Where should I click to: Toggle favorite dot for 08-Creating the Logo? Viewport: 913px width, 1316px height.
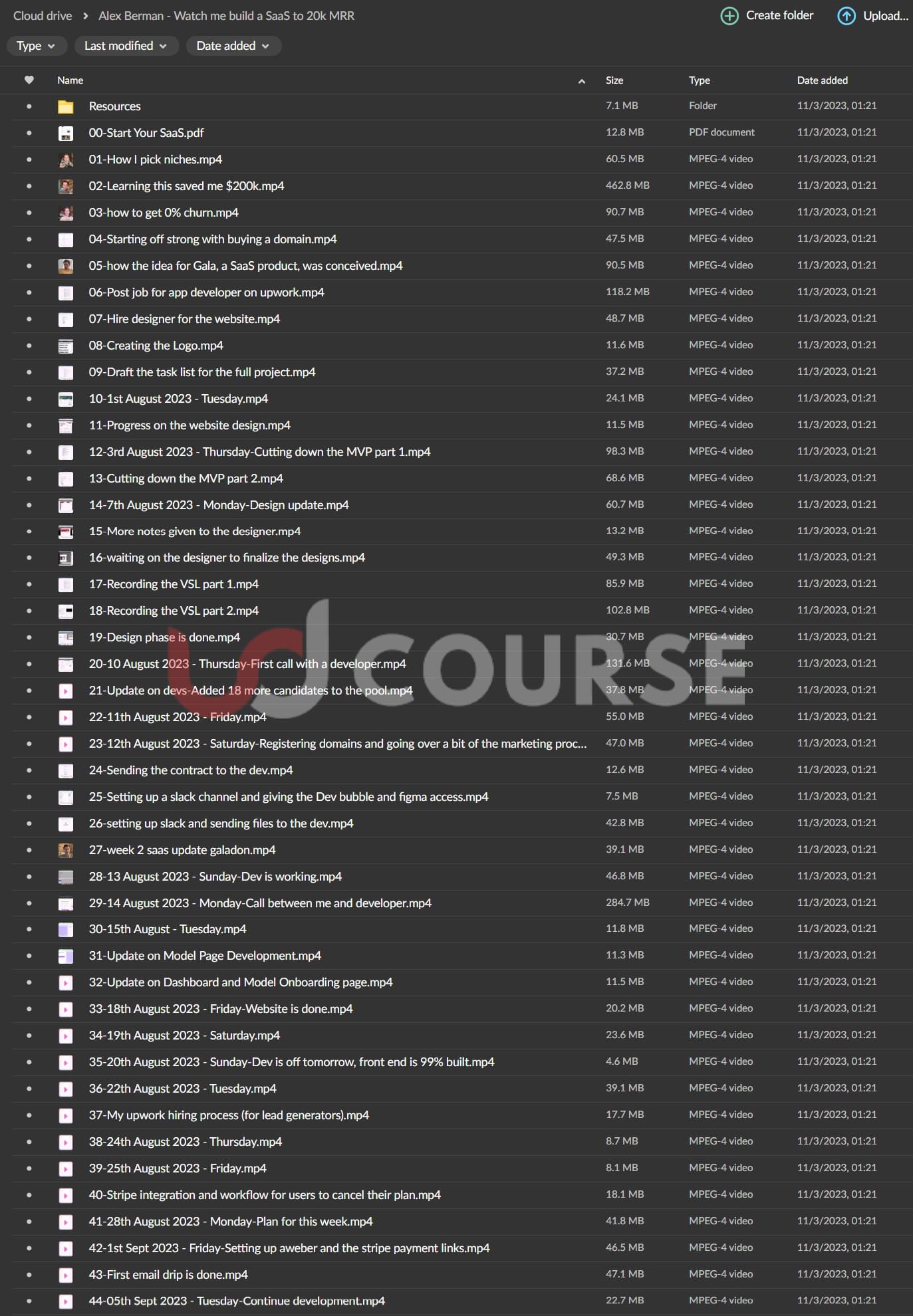(29, 346)
